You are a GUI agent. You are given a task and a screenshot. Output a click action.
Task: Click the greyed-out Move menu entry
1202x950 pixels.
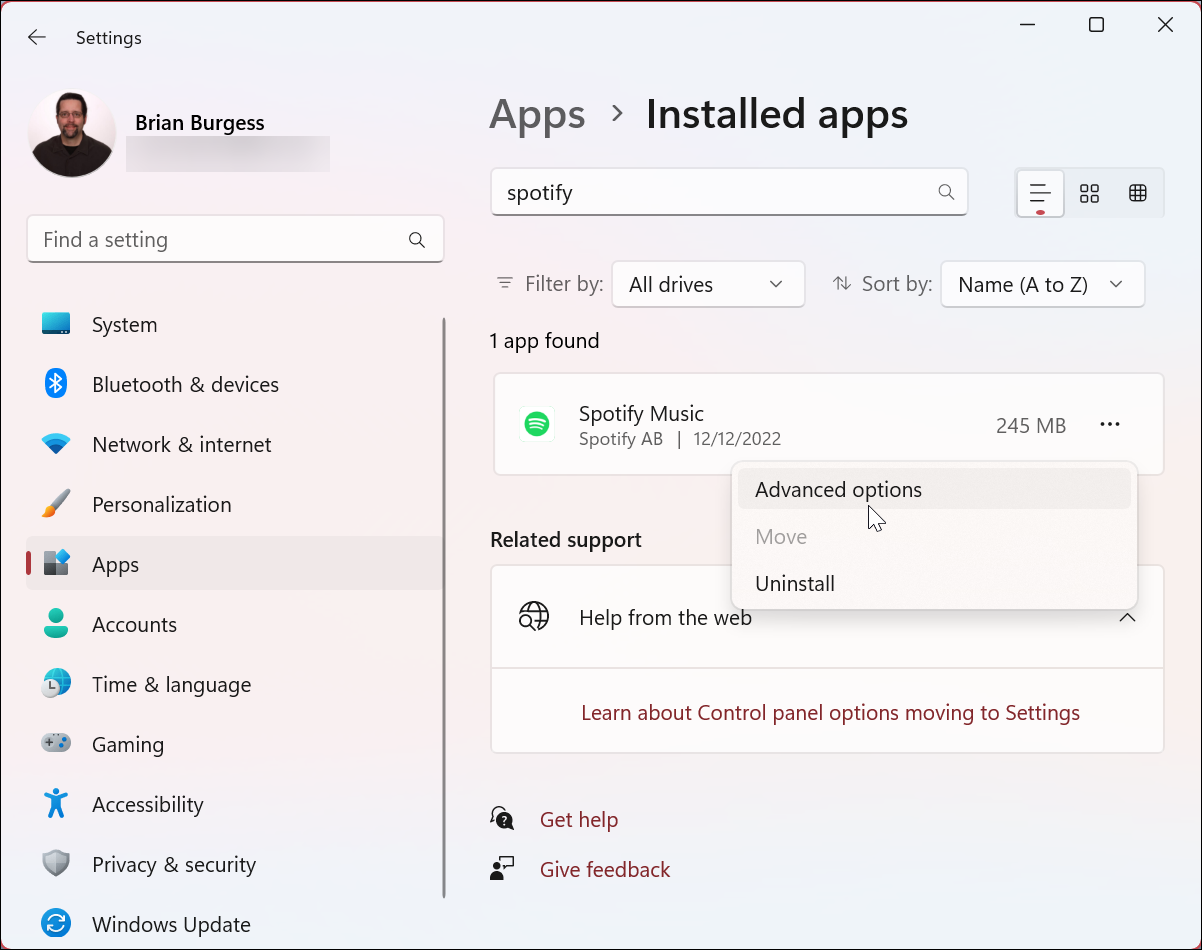pos(934,537)
